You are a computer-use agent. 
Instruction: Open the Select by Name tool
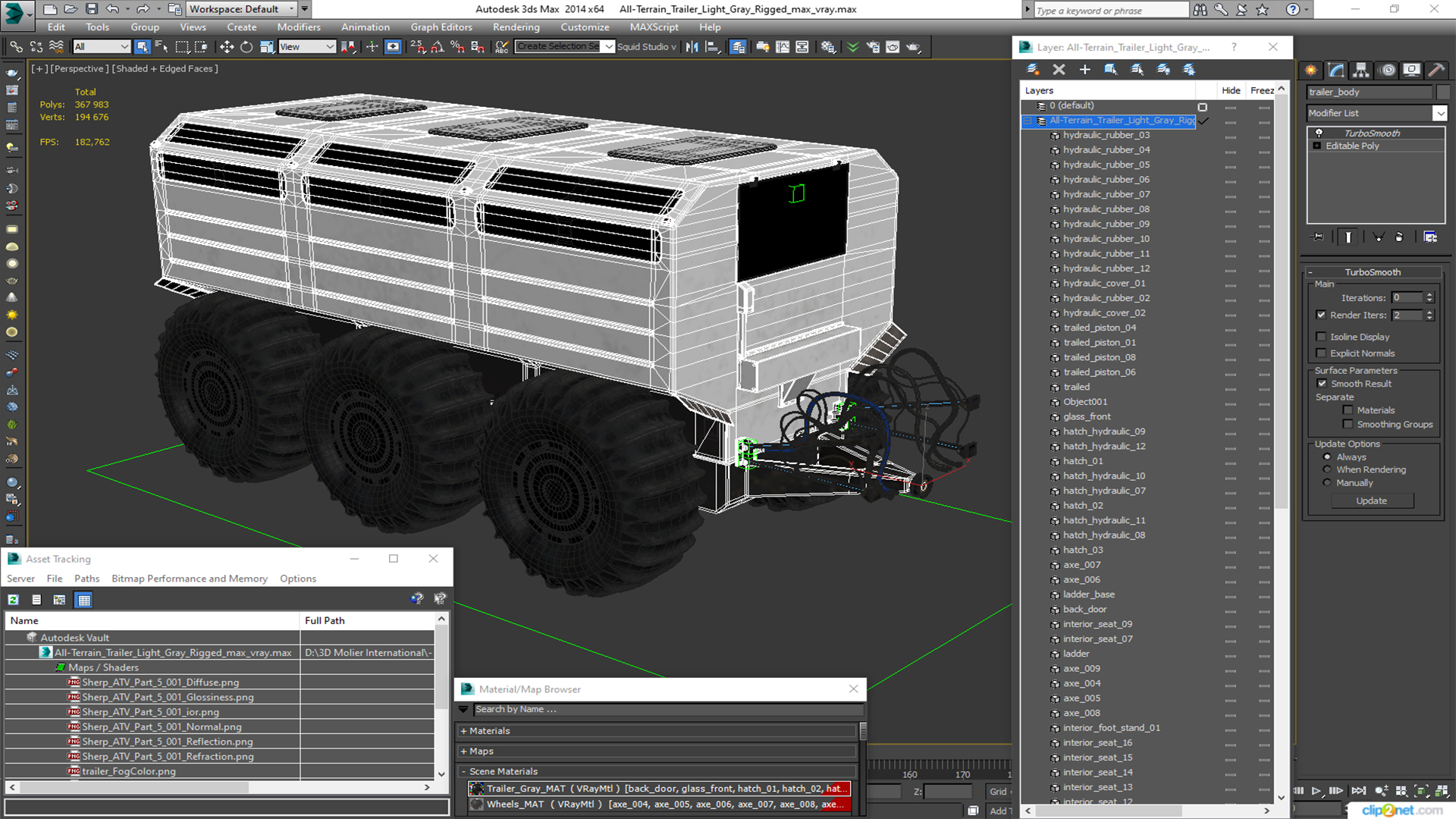coord(162,47)
